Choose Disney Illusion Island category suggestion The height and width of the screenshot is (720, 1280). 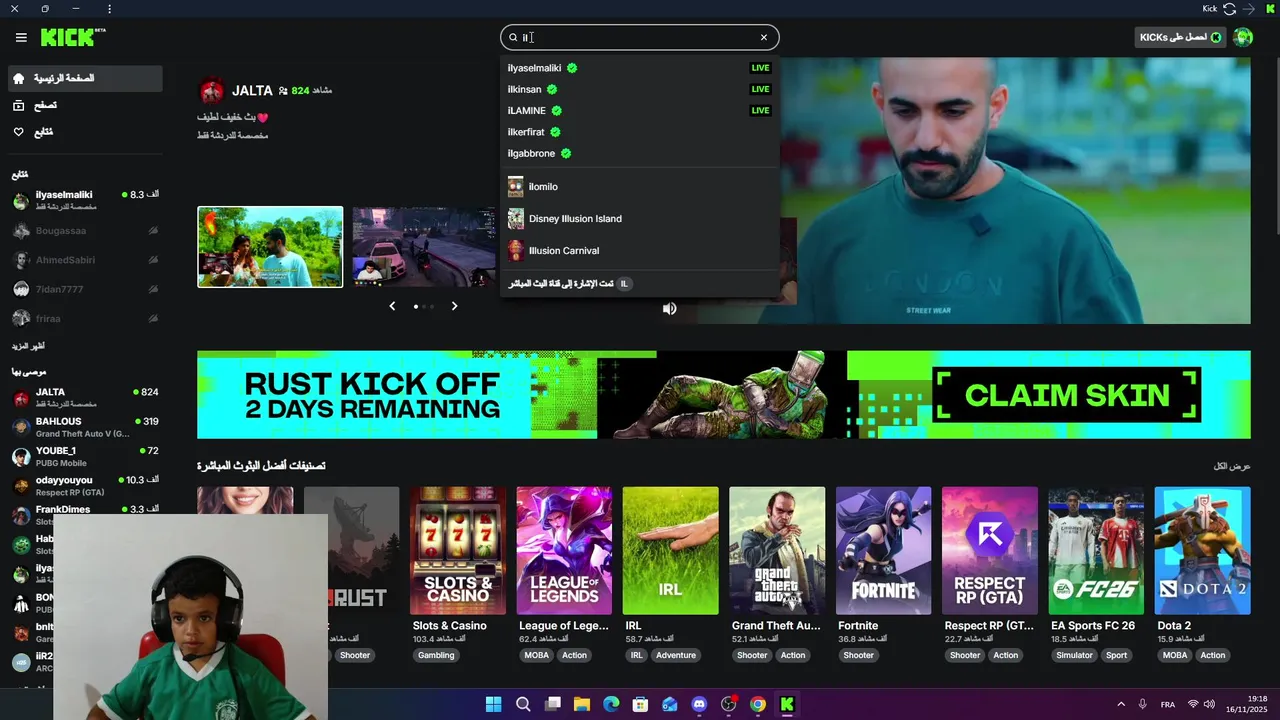pos(639,218)
